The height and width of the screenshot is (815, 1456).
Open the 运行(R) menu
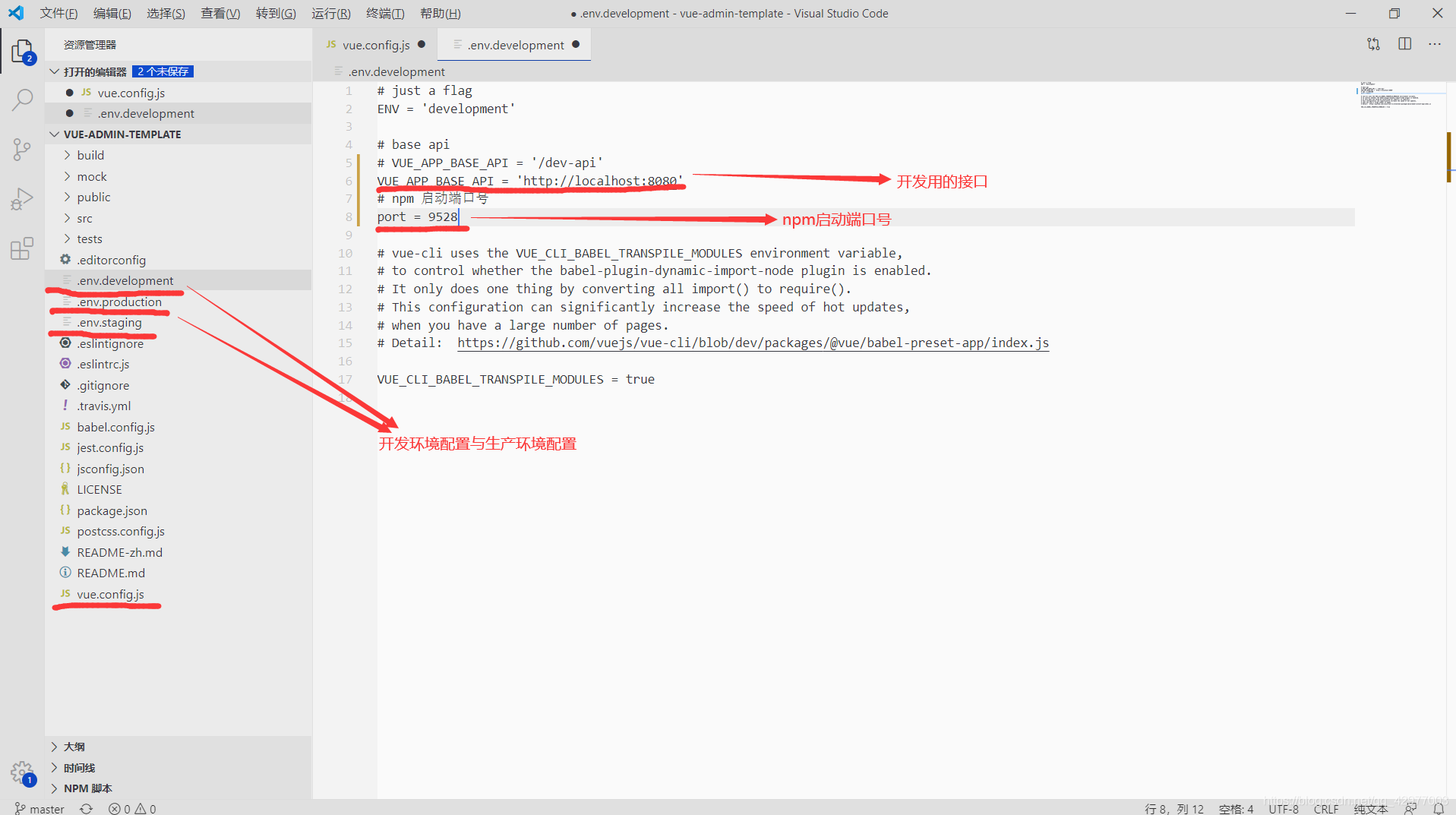tap(331, 13)
